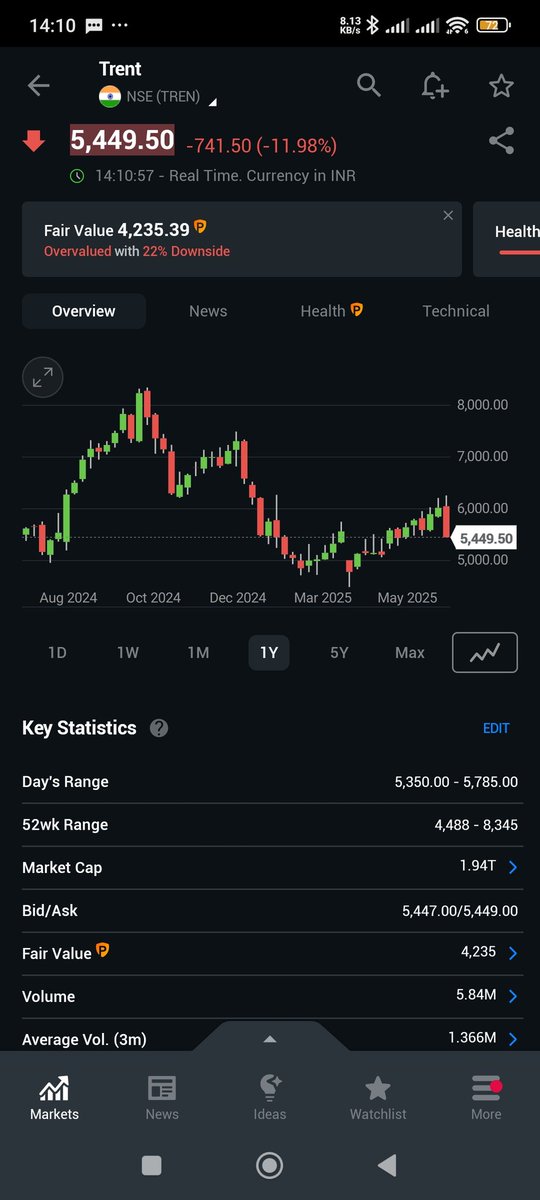Expand Fair Value row chevron
The height and width of the screenshot is (1200, 540).
click(x=513, y=953)
